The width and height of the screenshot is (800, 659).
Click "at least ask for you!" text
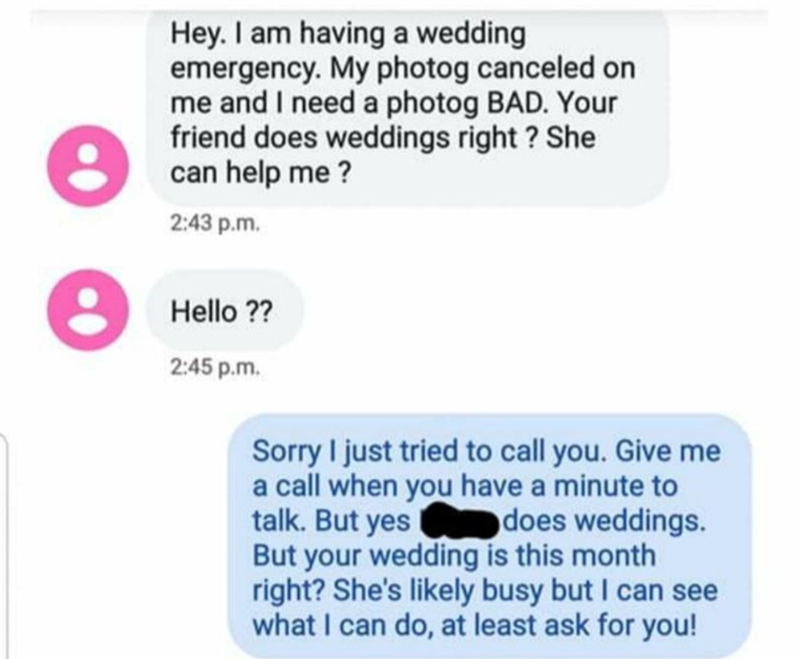click(x=568, y=625)
